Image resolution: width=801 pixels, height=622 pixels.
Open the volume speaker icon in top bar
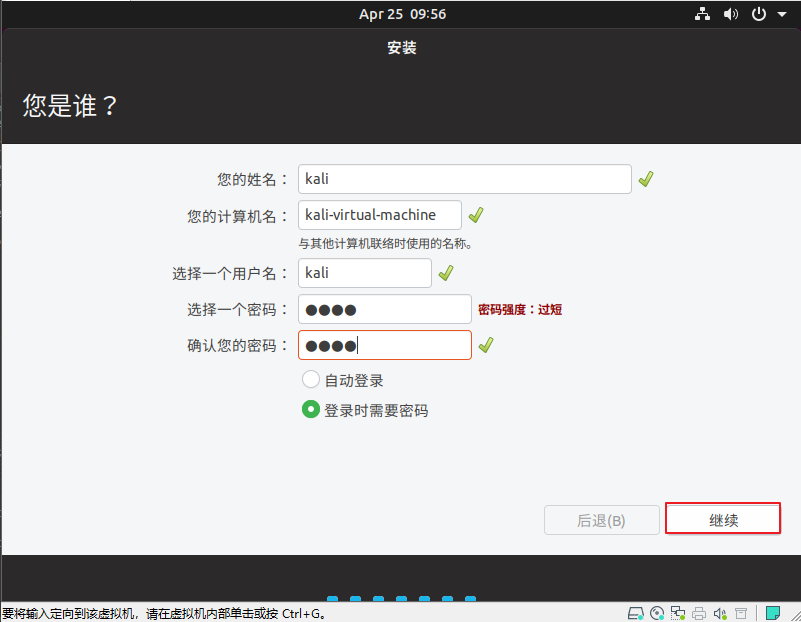click(x=731, y=14)
